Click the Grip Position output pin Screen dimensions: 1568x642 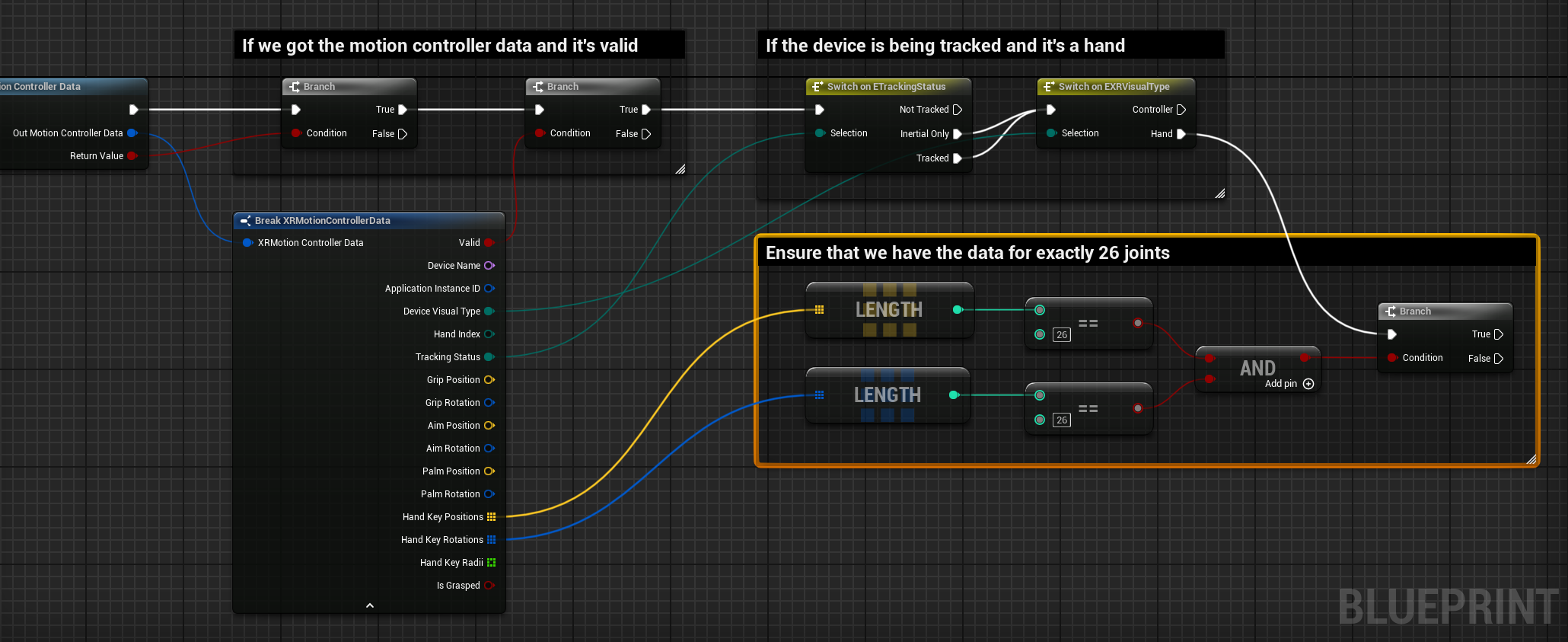coord(489,380)
